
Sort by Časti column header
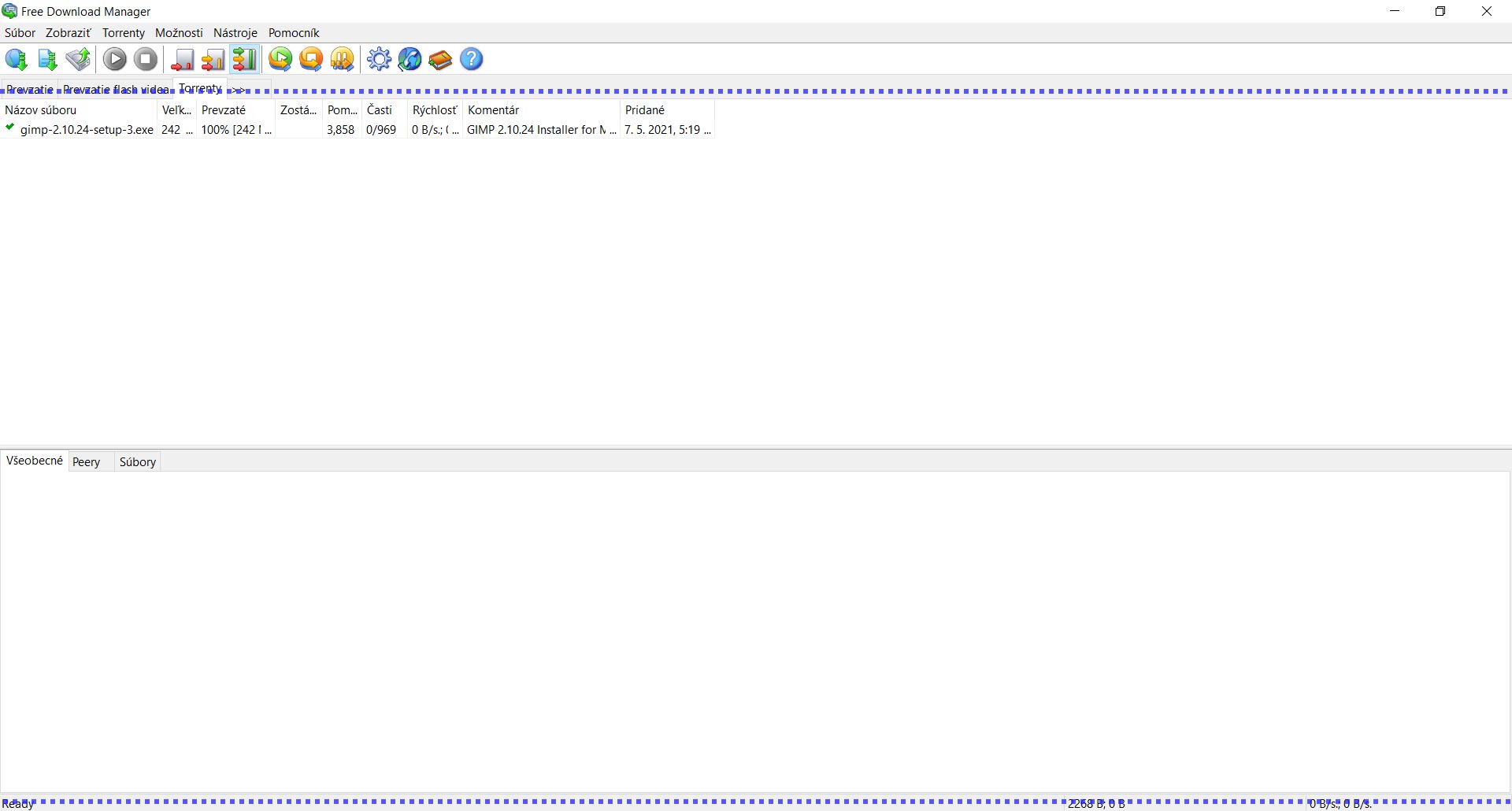pos(384,110)
